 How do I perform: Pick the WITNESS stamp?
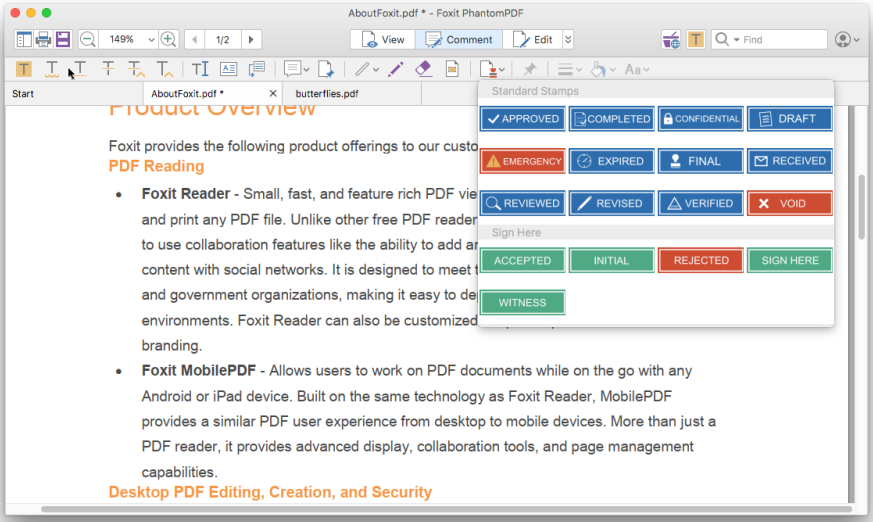click(x=523, y=303)
